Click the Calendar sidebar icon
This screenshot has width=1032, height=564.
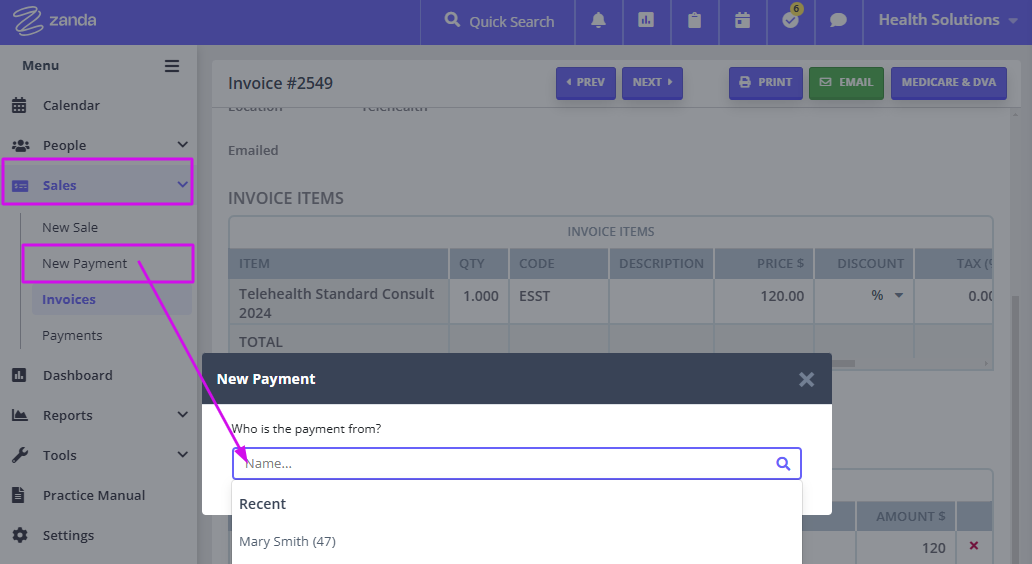pos(19,105)
